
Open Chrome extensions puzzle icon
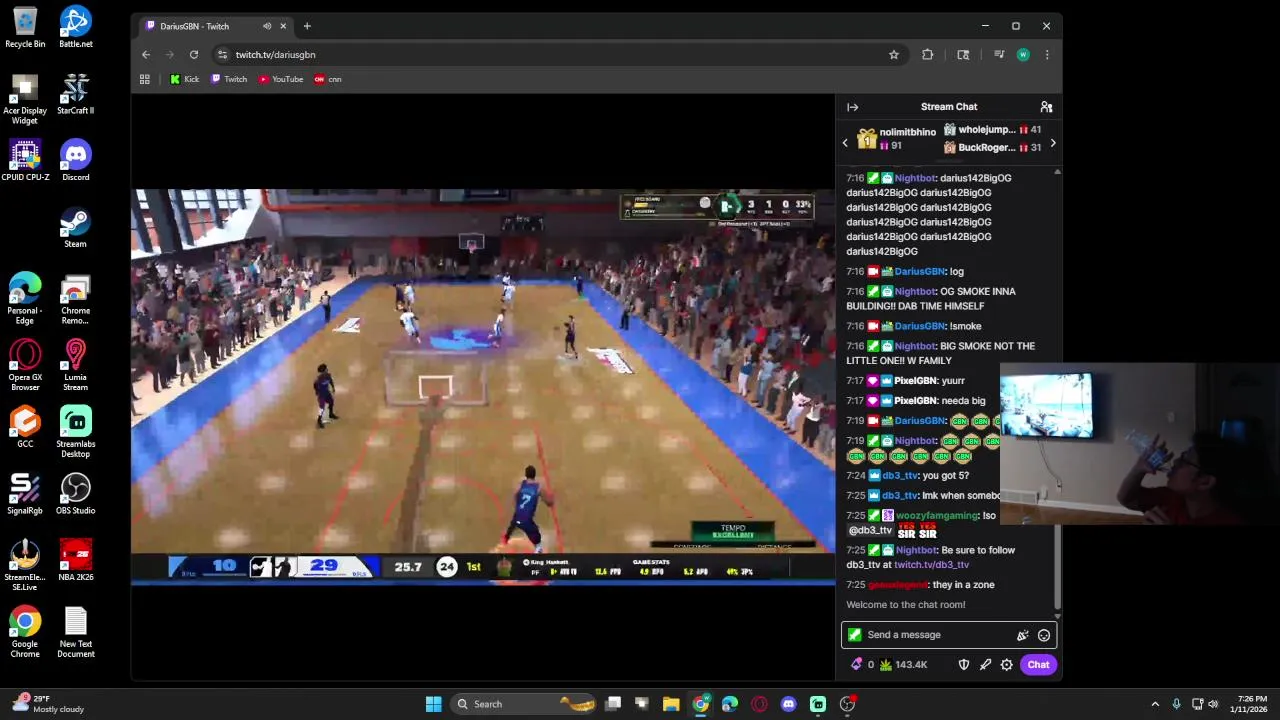(x=928, y=55)
